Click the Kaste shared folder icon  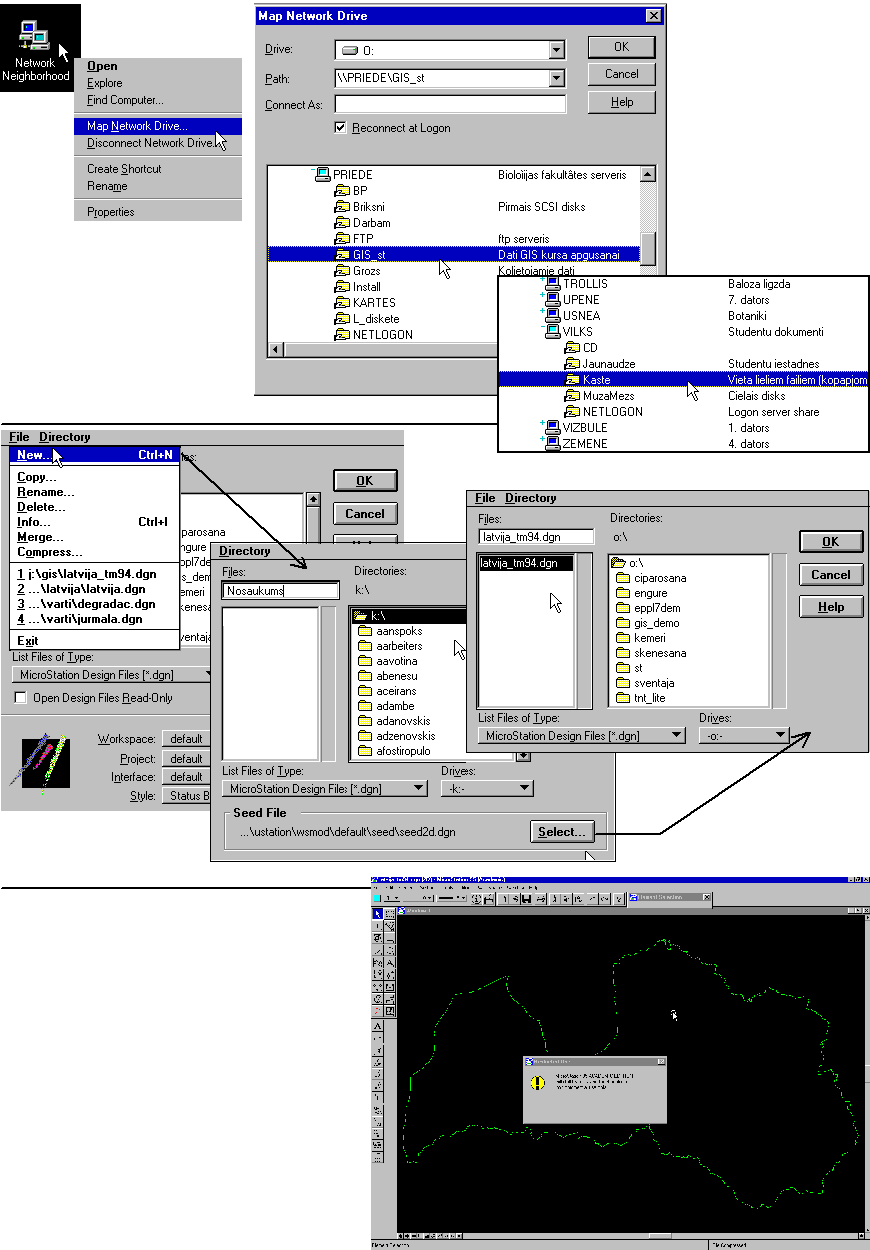point(572,380)
